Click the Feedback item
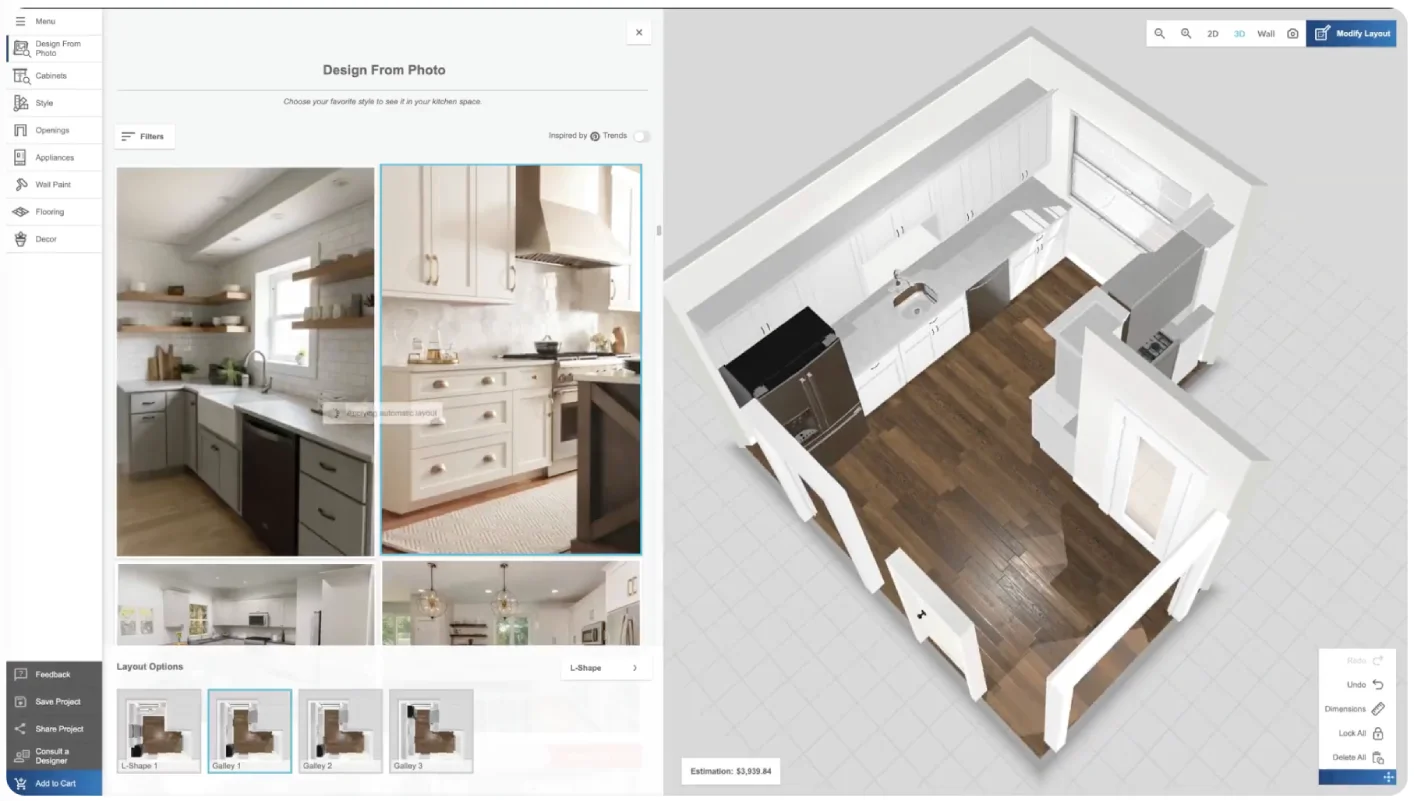The width and height of the screenshot is (1414, 801). [x=54, y=674]
